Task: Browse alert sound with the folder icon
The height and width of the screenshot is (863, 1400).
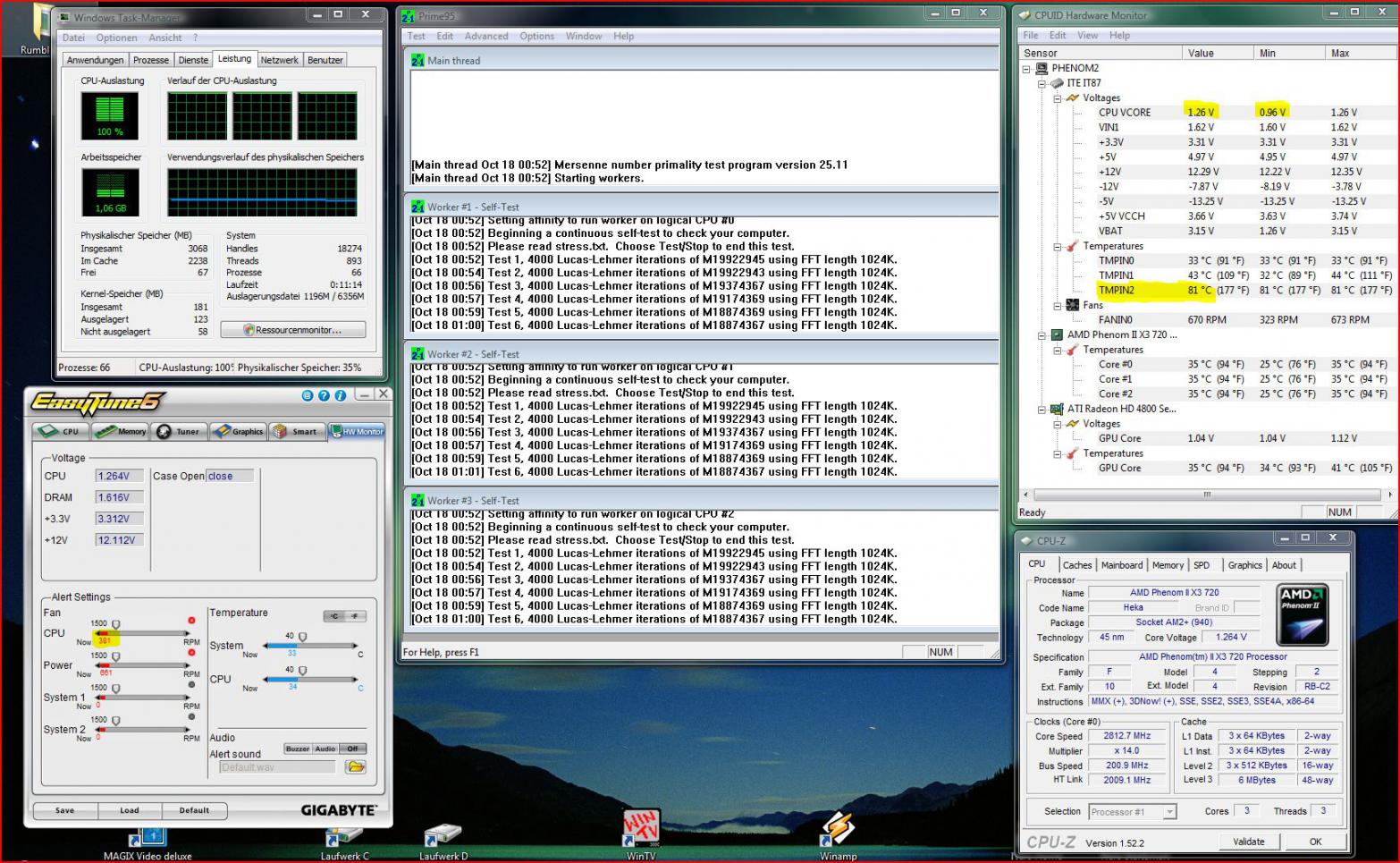Action: pyautogui.click(x=355, y=766)
